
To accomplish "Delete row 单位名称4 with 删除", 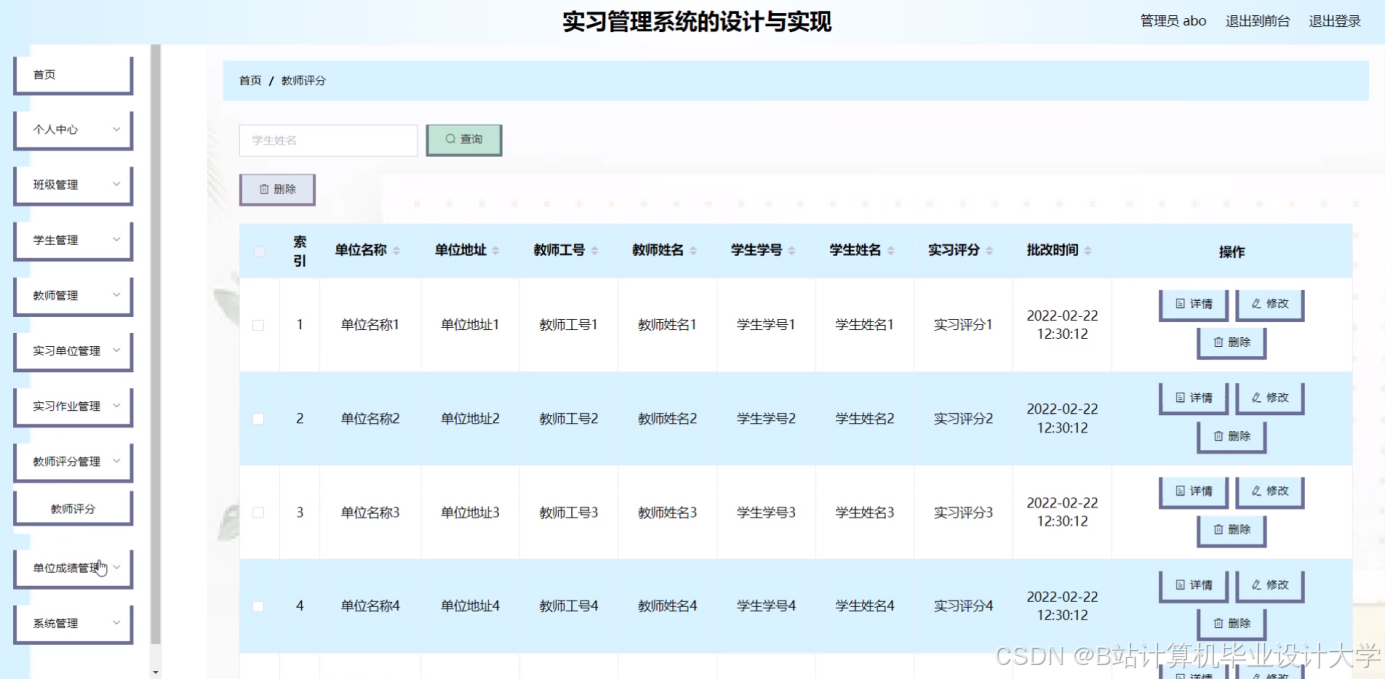I will (1232, 623).
